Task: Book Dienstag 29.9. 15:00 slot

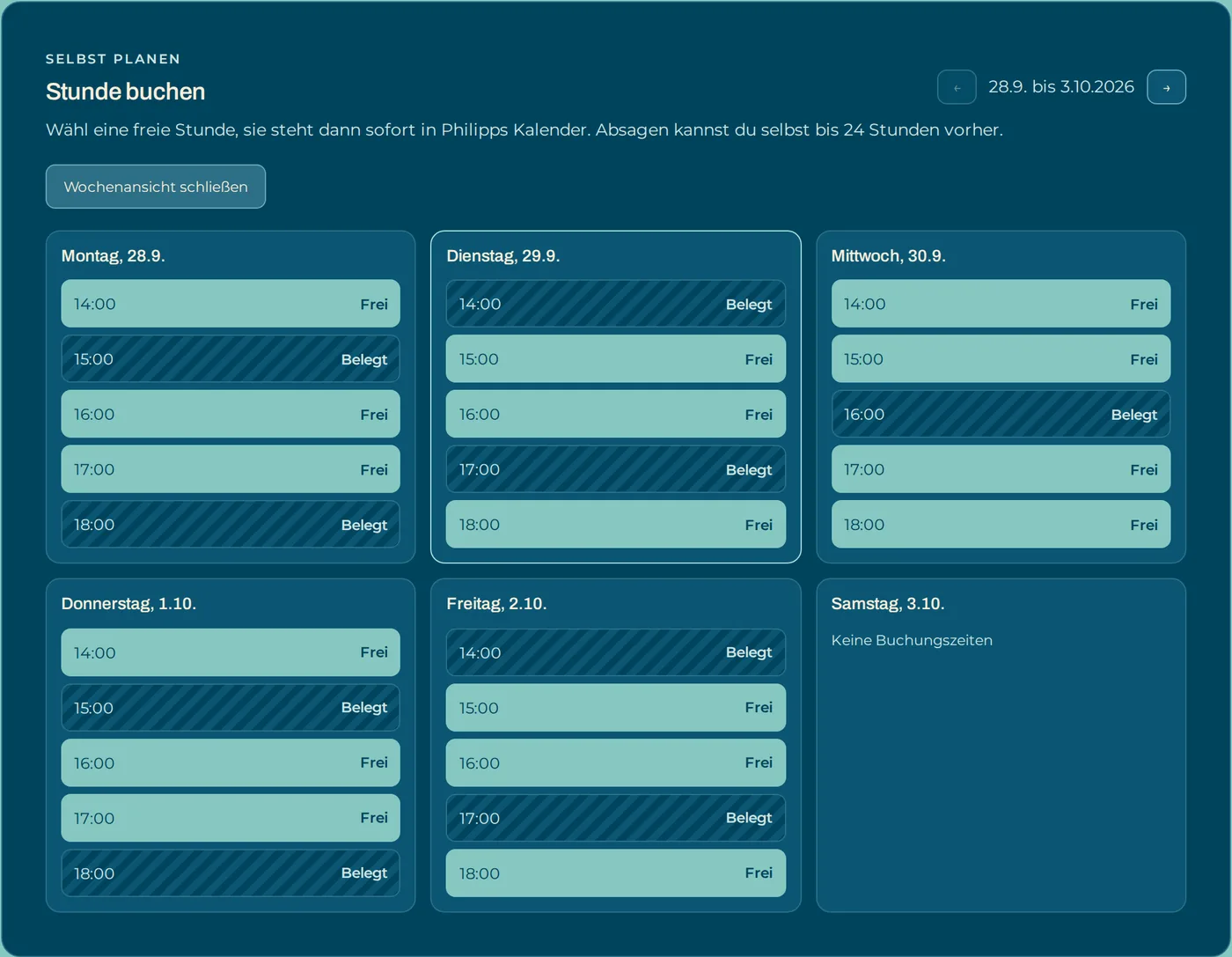Action: 616,359
